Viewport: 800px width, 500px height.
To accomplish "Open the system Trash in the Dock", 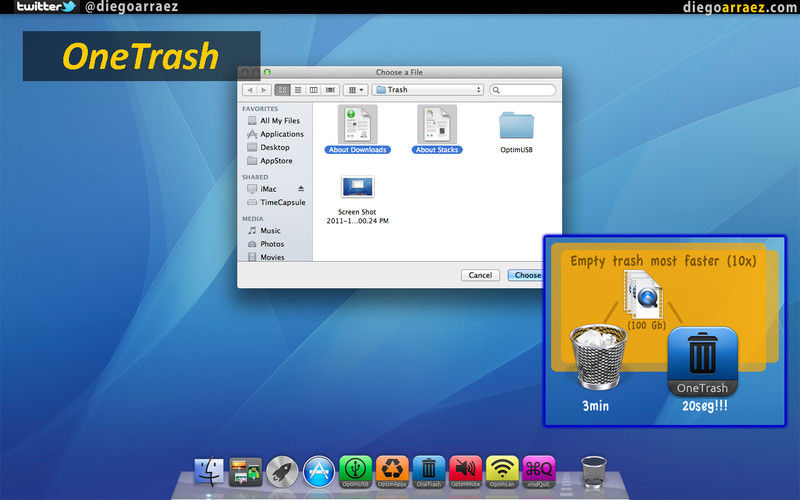I will pyautogui.click(x=593, y=471).
